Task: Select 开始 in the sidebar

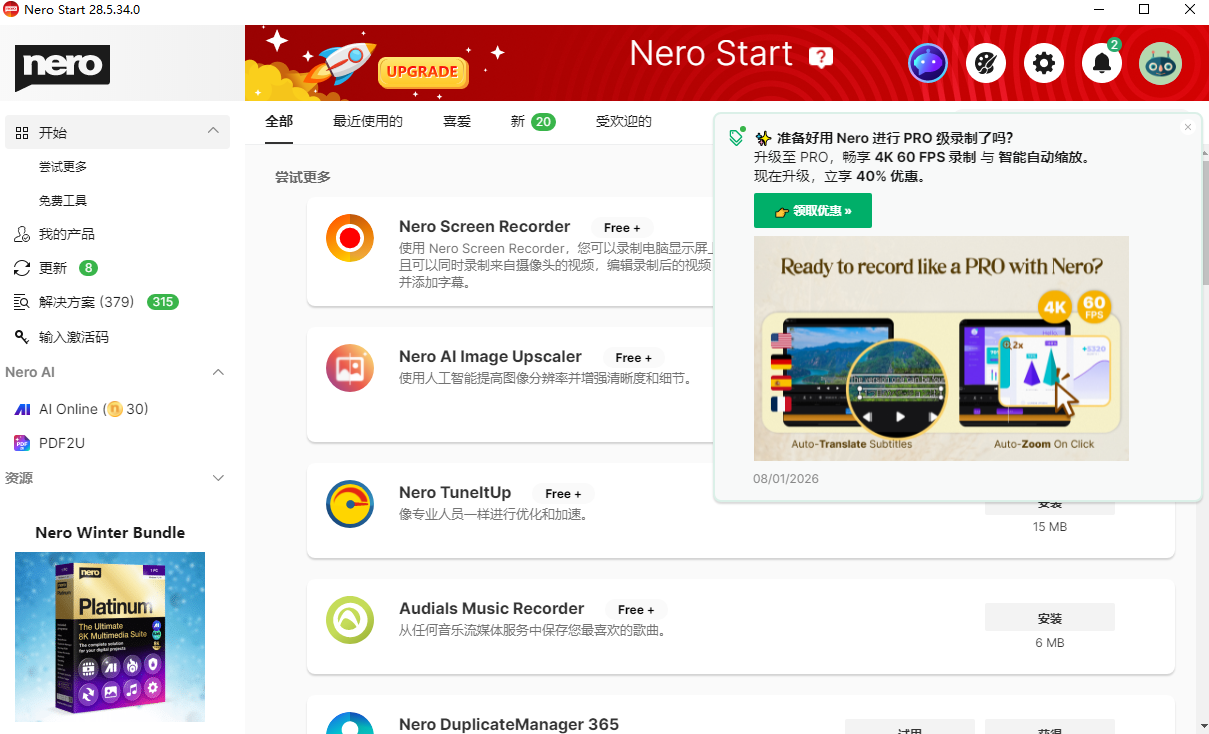Action: [117, 132]
